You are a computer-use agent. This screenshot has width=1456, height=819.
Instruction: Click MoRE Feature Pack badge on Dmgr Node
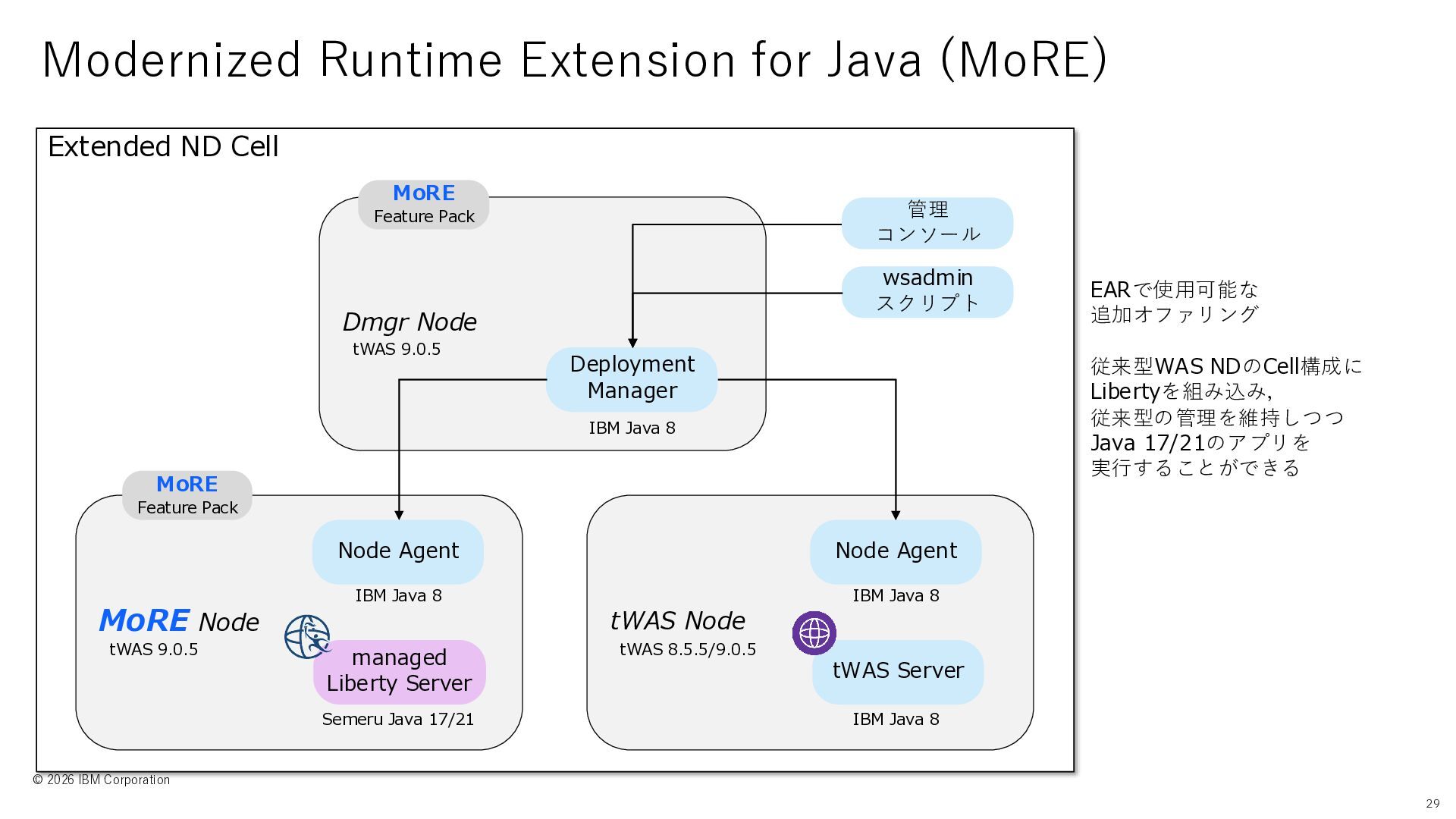pos(423,205)
